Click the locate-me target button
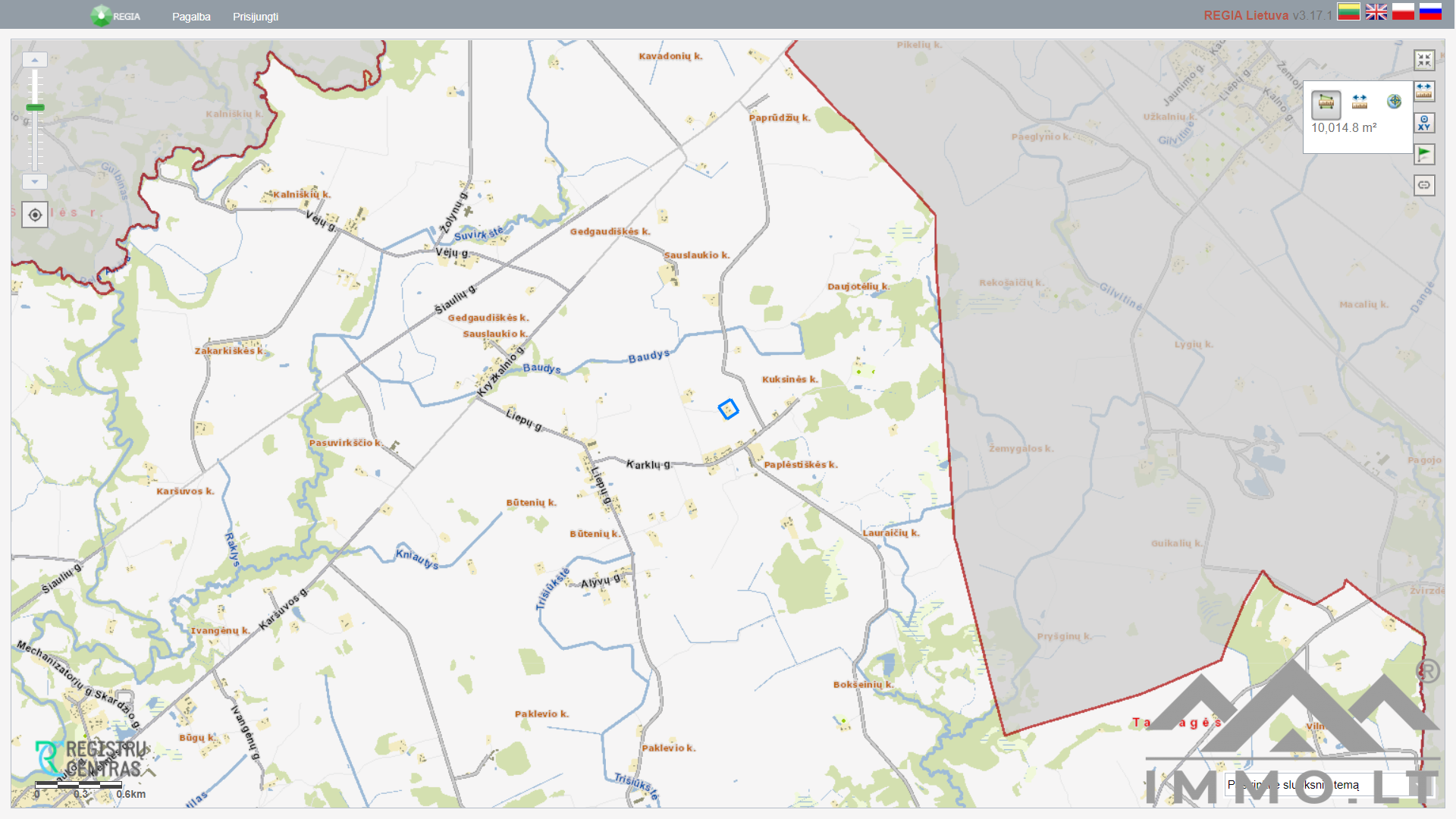 35,215
